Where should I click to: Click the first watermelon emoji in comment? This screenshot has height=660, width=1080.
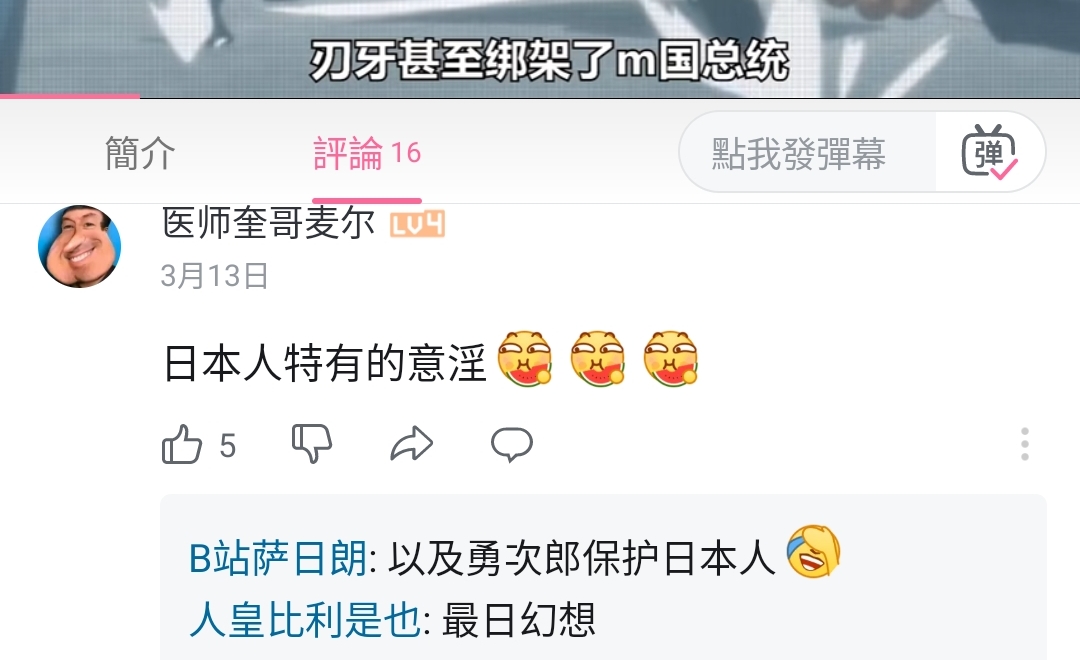point(525,358)
